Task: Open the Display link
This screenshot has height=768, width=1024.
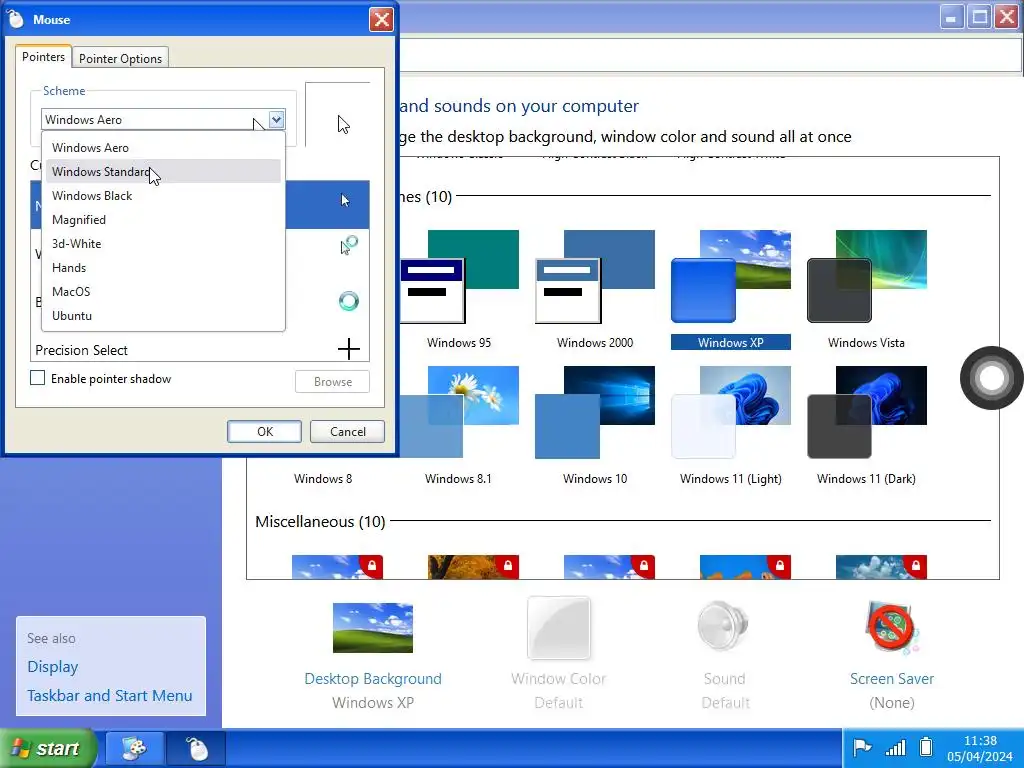Action: point(53,667)
